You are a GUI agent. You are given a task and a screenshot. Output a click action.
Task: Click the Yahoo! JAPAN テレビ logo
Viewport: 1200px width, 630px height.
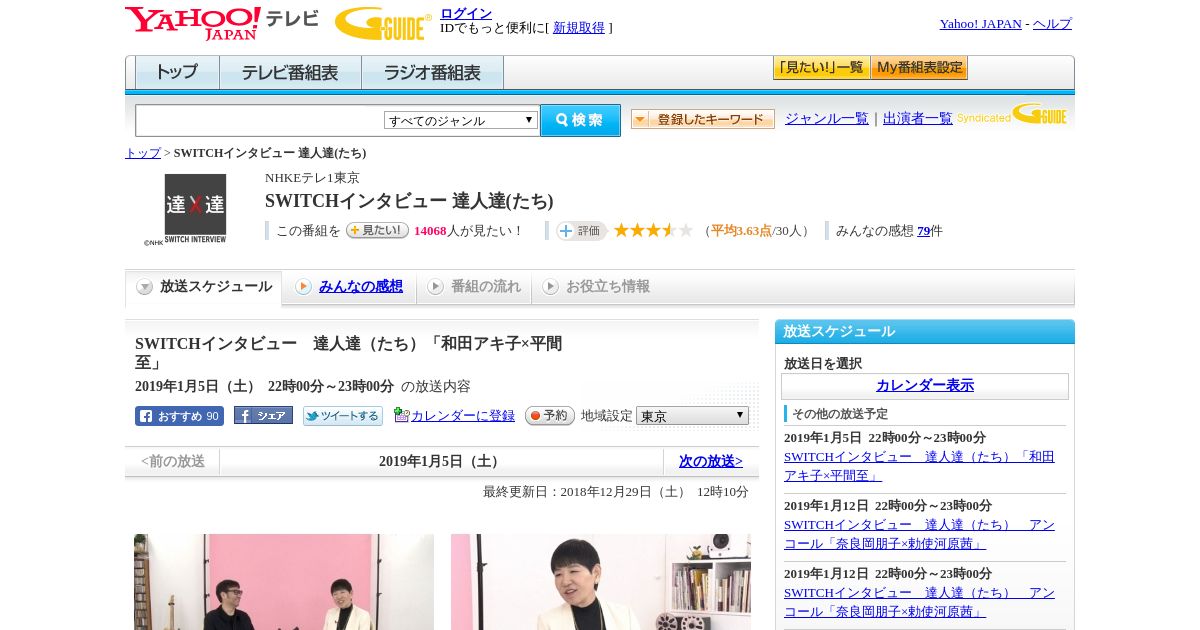[222, 23]
